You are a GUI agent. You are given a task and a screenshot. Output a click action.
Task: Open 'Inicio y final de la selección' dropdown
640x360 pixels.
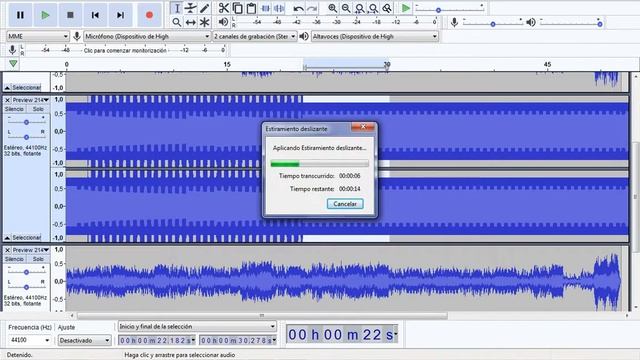click(x=197, y=327)
